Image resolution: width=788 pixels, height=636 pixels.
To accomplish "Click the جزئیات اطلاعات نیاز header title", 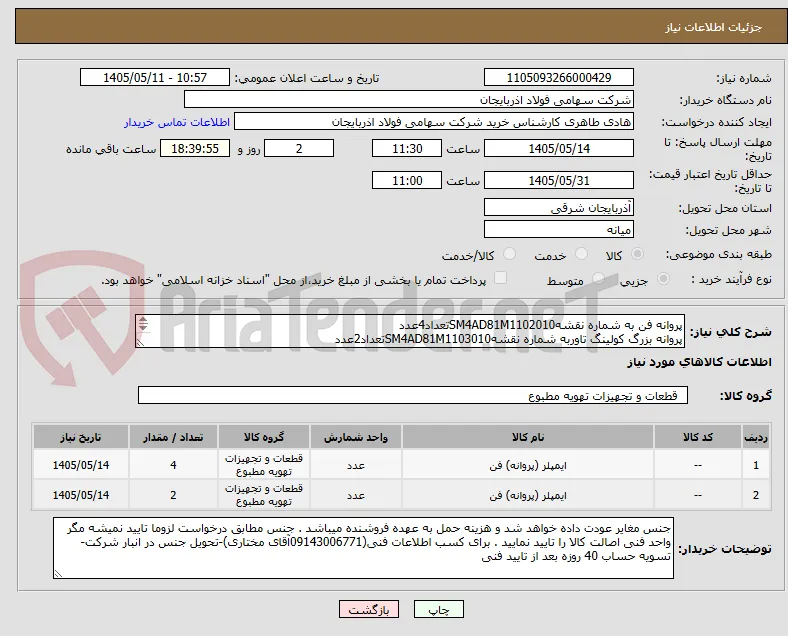I will [714, 27].
